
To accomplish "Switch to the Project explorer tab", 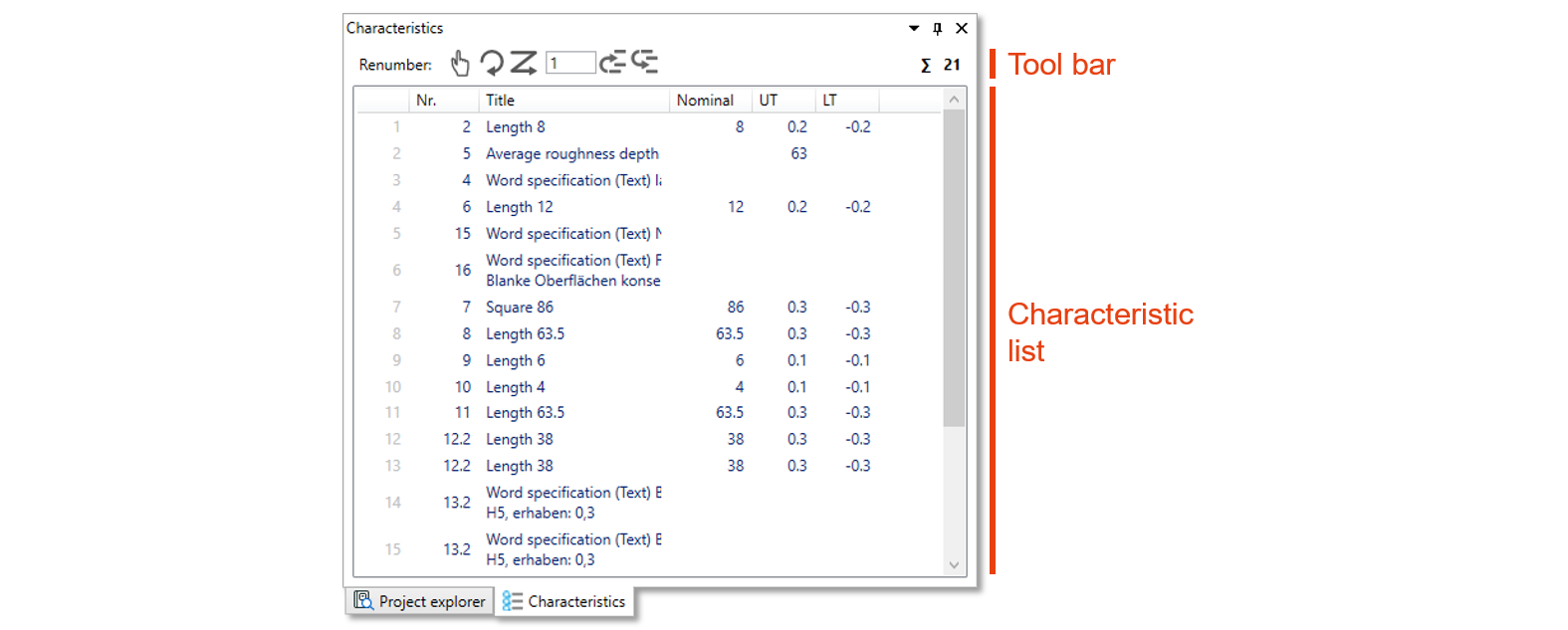I will (420, 601).
